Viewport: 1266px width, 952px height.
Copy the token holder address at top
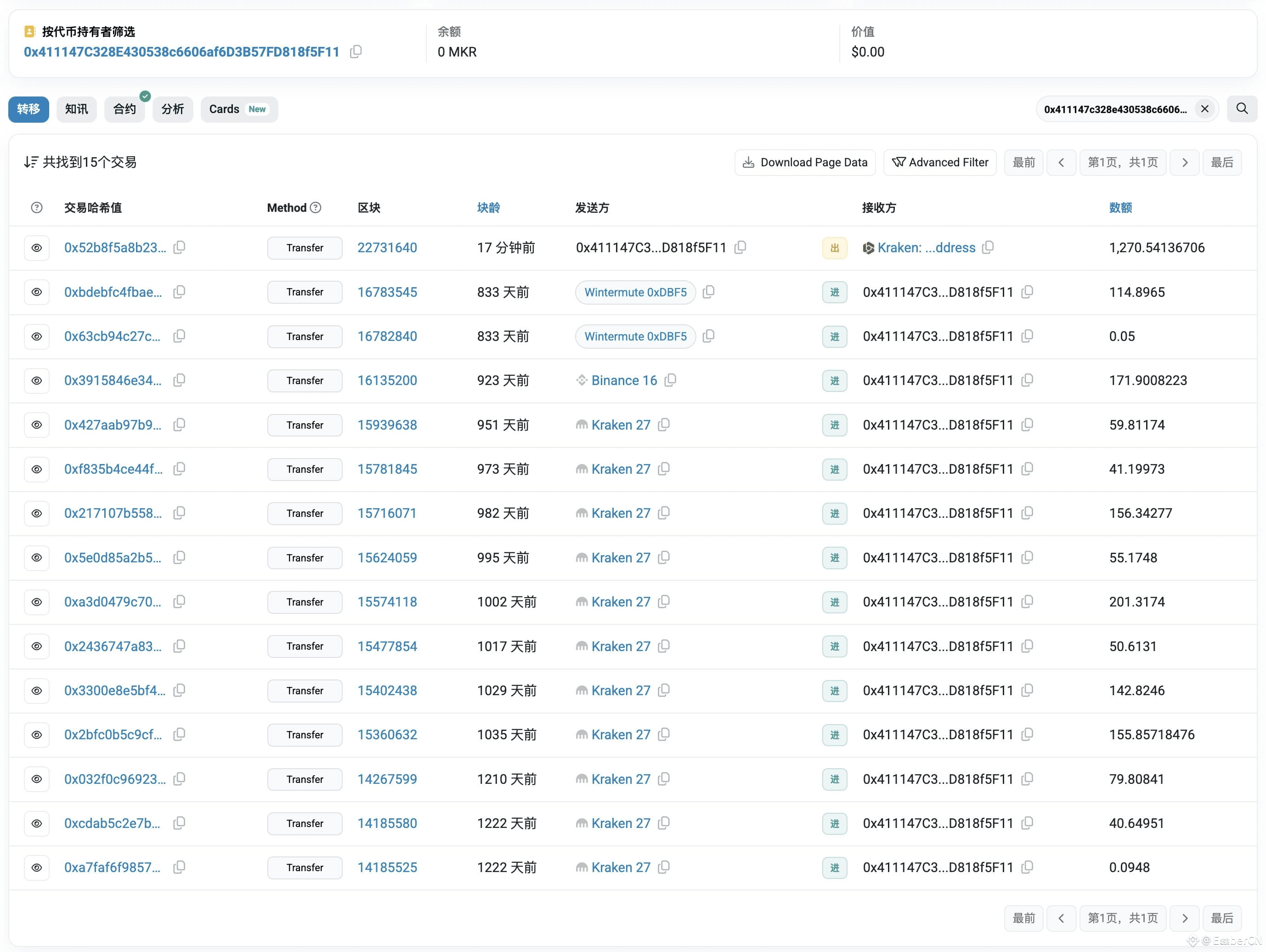tap(356, 52)
